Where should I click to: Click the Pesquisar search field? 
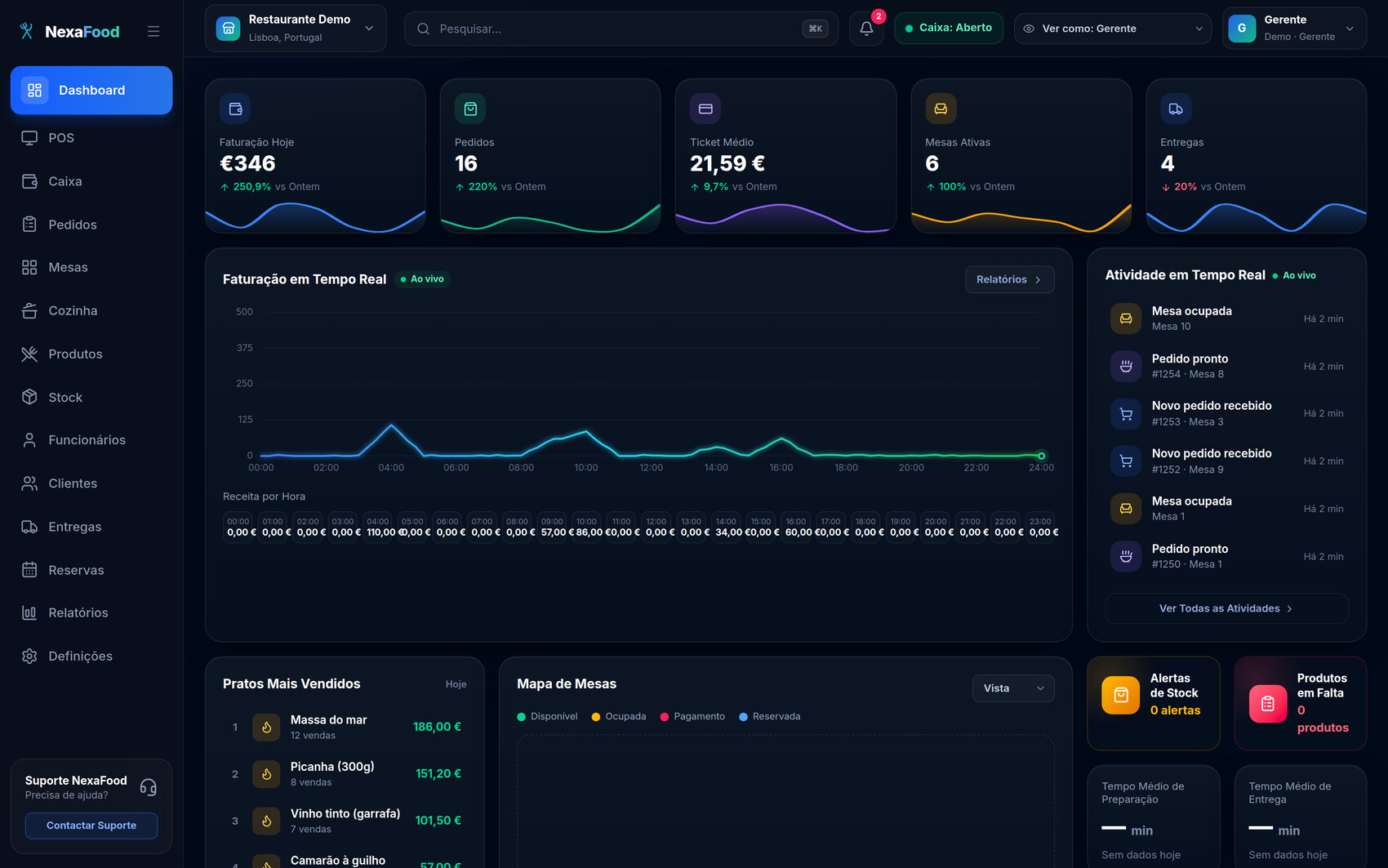(621, 29)
